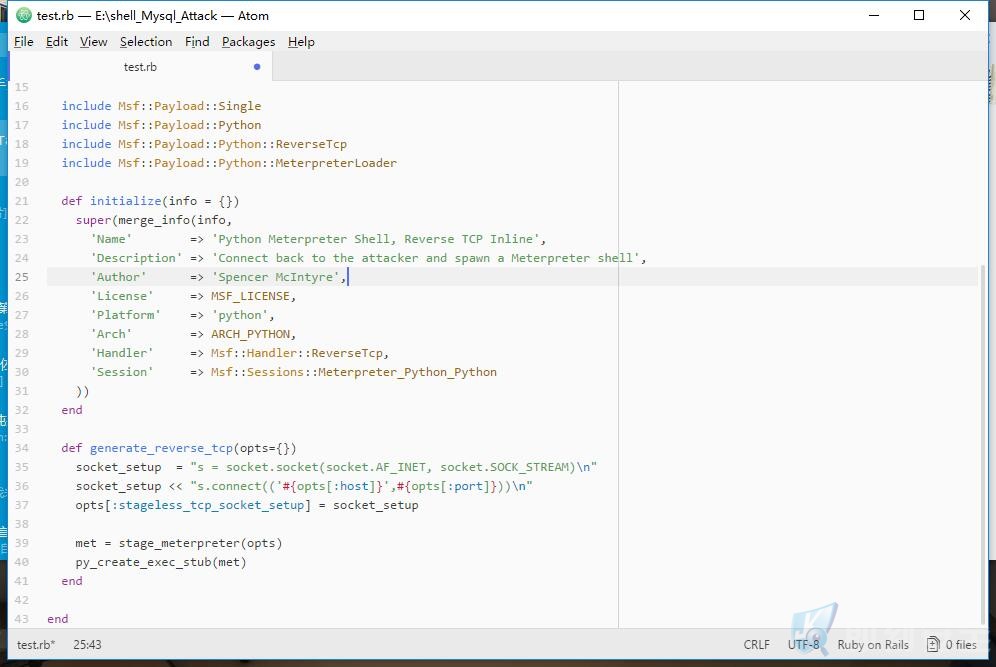The height and width of the screenshot is (667, 996).
Task: Click 'Python Meterpreter Shell, Reverse TCP Inline' string
Action: point(375,239)
